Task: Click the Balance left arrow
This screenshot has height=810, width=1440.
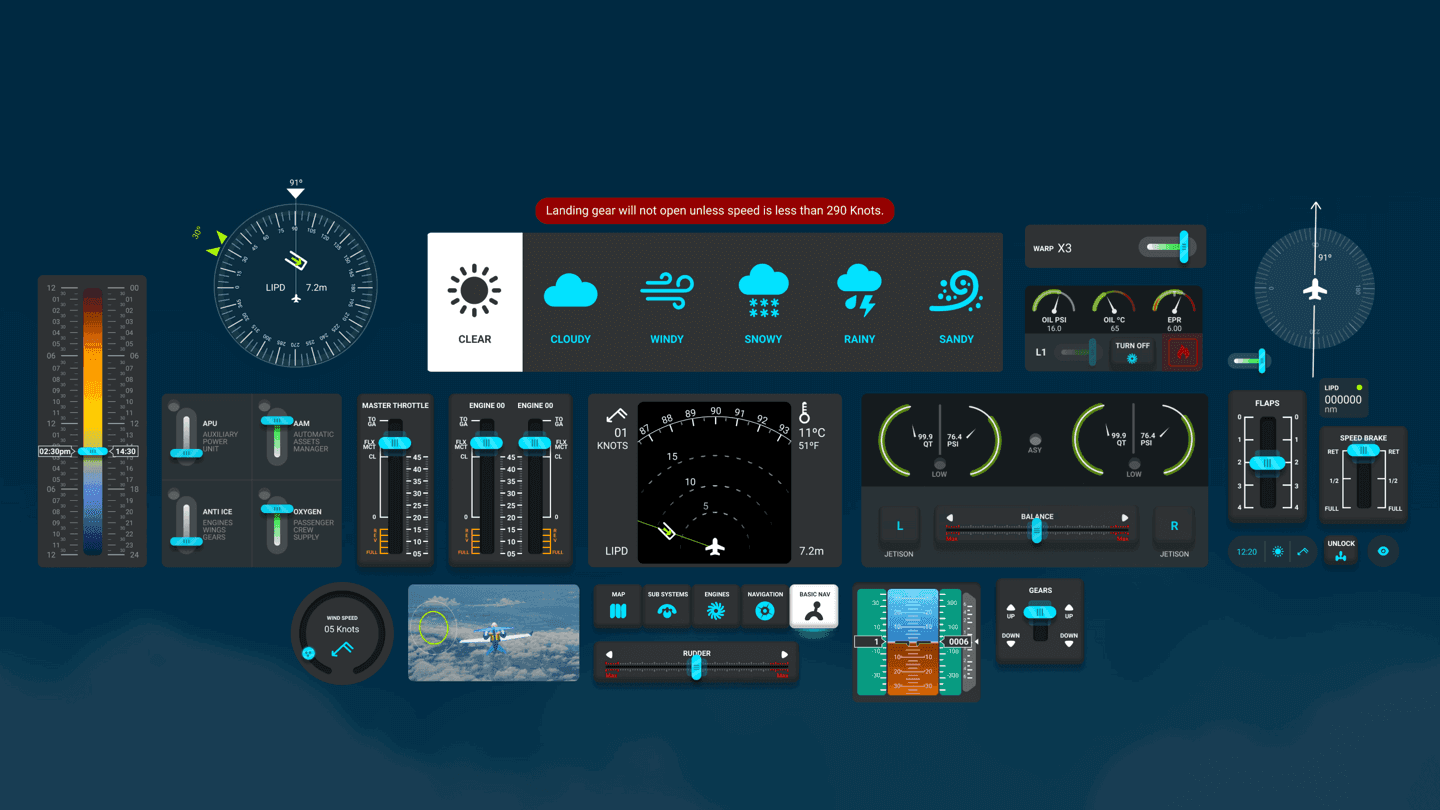Action: (950, 518)
